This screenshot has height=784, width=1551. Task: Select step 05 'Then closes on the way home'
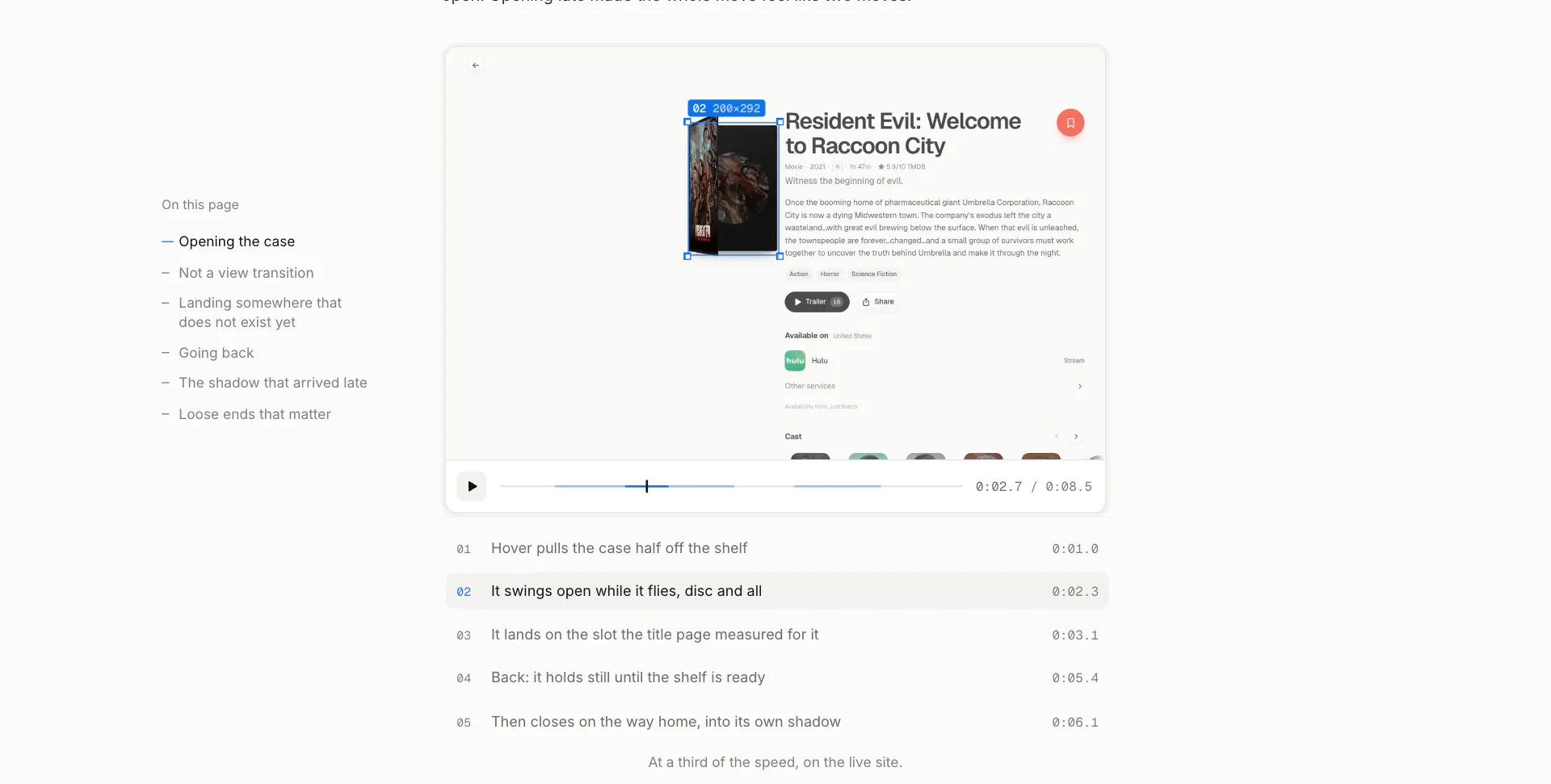[777, 722]
